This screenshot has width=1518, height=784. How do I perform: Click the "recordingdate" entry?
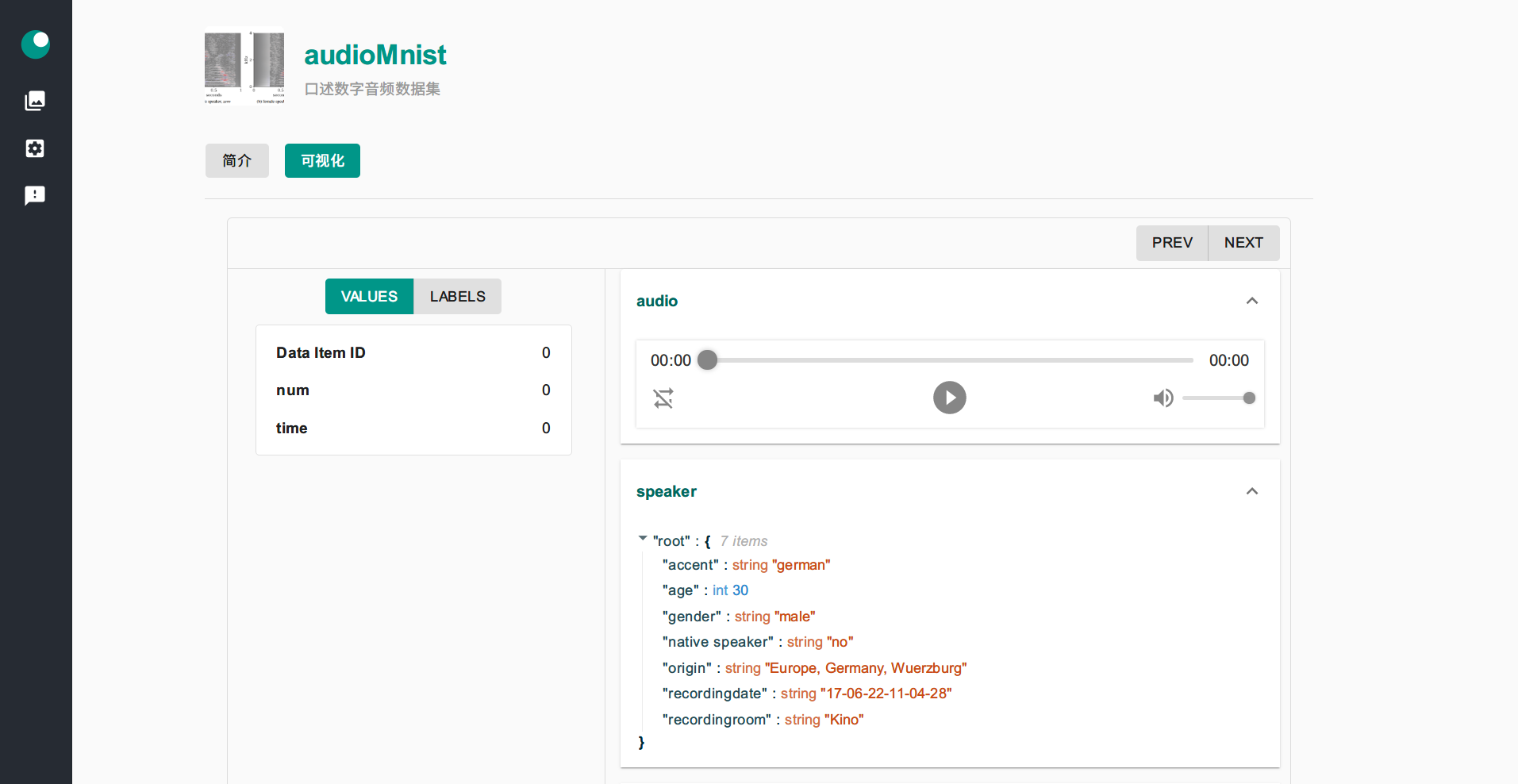tap(807, 694)
